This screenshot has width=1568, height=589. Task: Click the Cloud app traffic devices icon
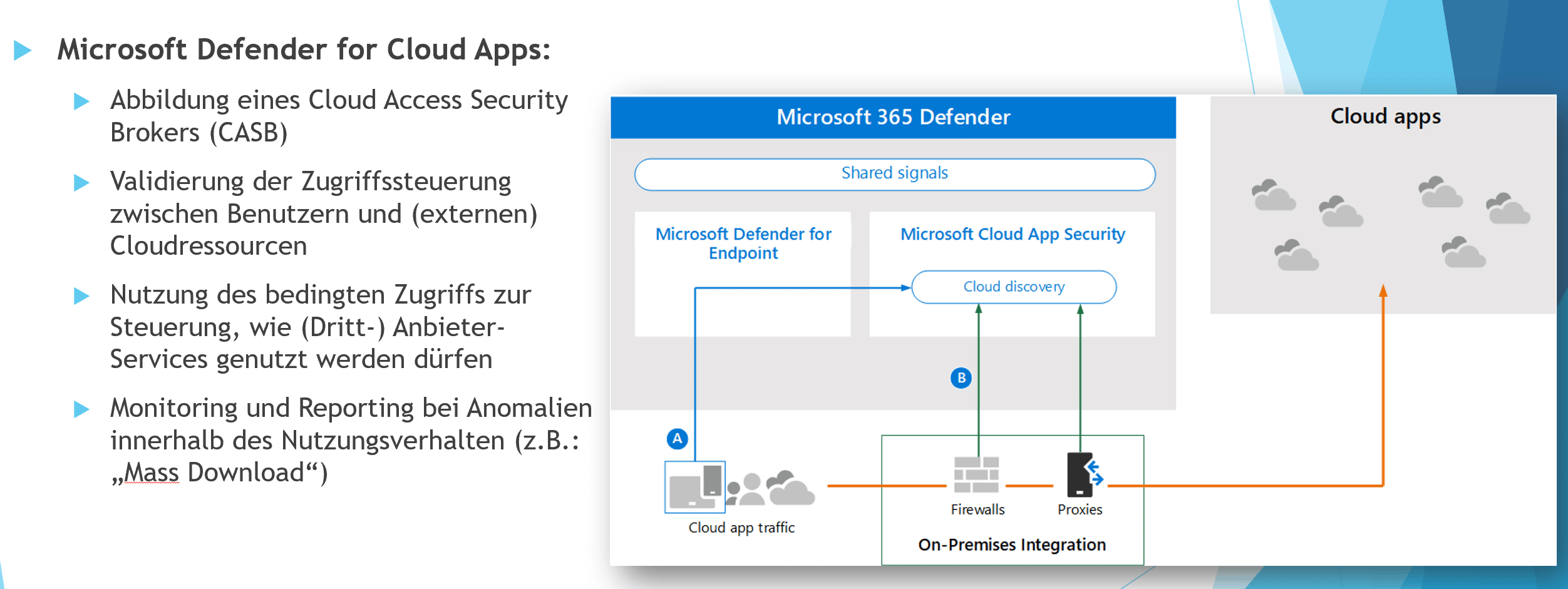point(695,487)
